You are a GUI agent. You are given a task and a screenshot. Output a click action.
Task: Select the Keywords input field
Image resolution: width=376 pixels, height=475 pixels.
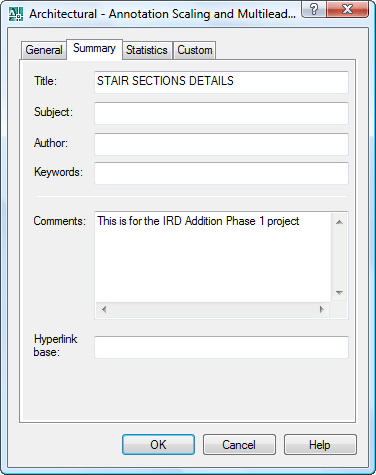pyautogui.click(x=221, y=173)
